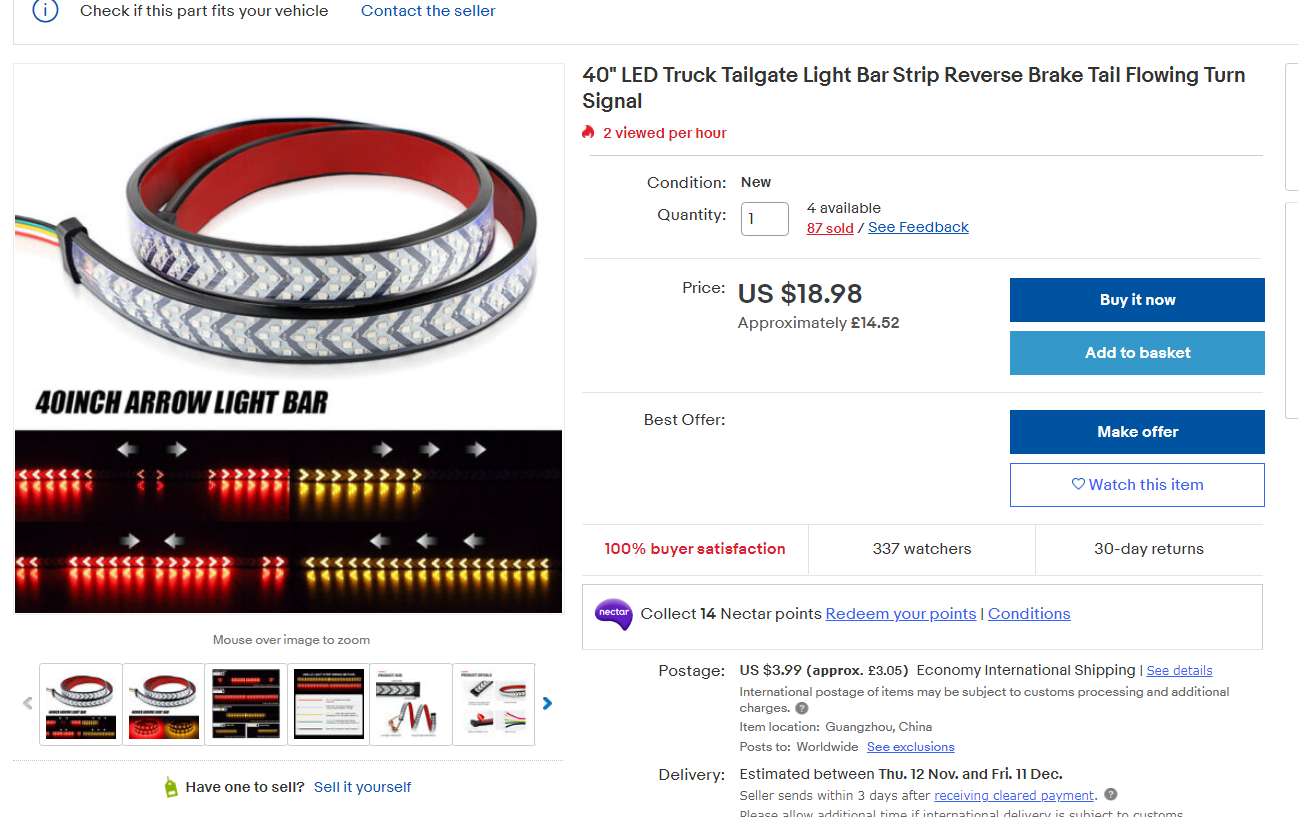
Task: Open the Contact the seller link
Action: [428, 11]
